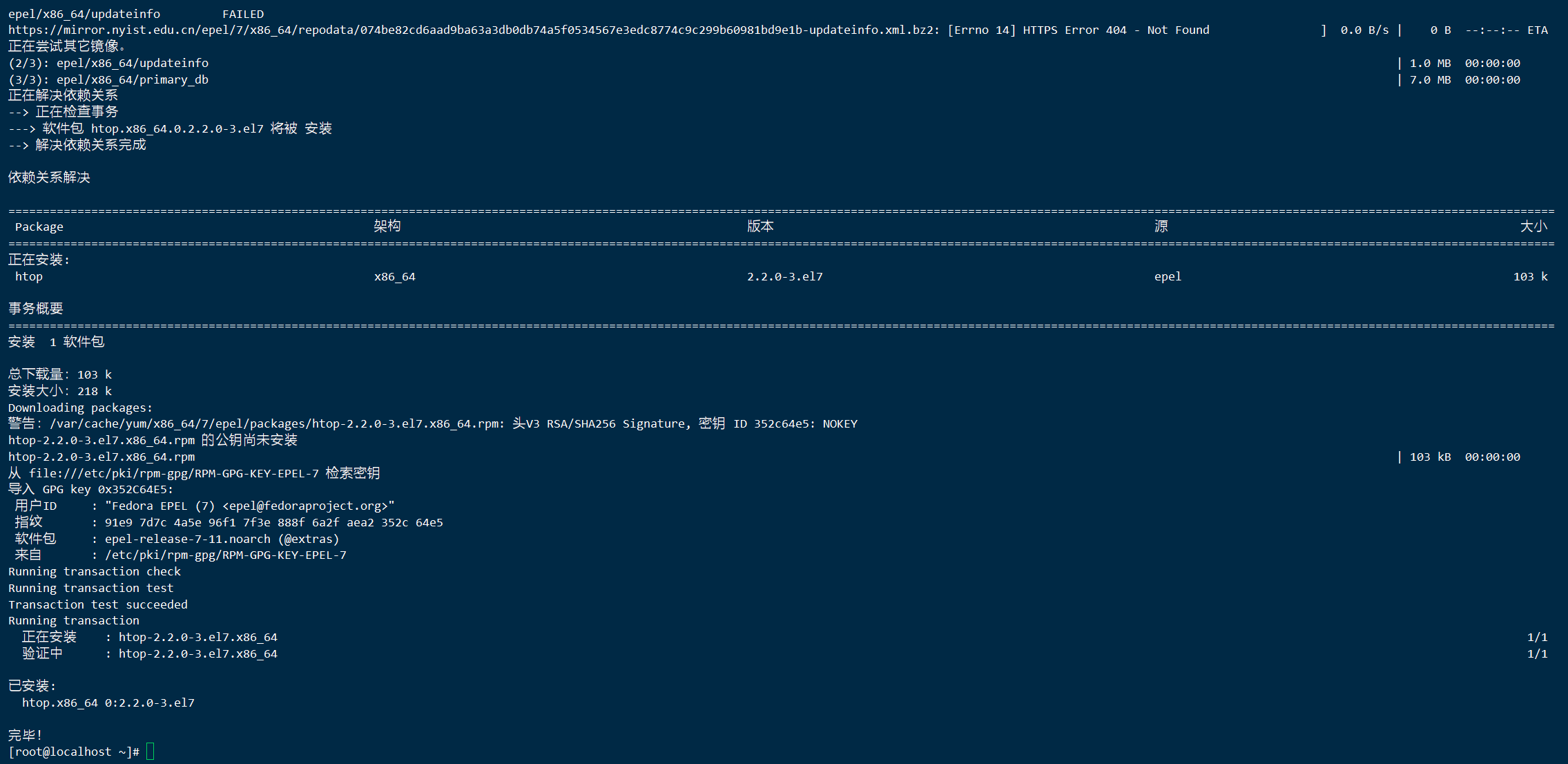Click the '103 k' size cell in table
1568x764 pixels.
tap(1530, 276)
